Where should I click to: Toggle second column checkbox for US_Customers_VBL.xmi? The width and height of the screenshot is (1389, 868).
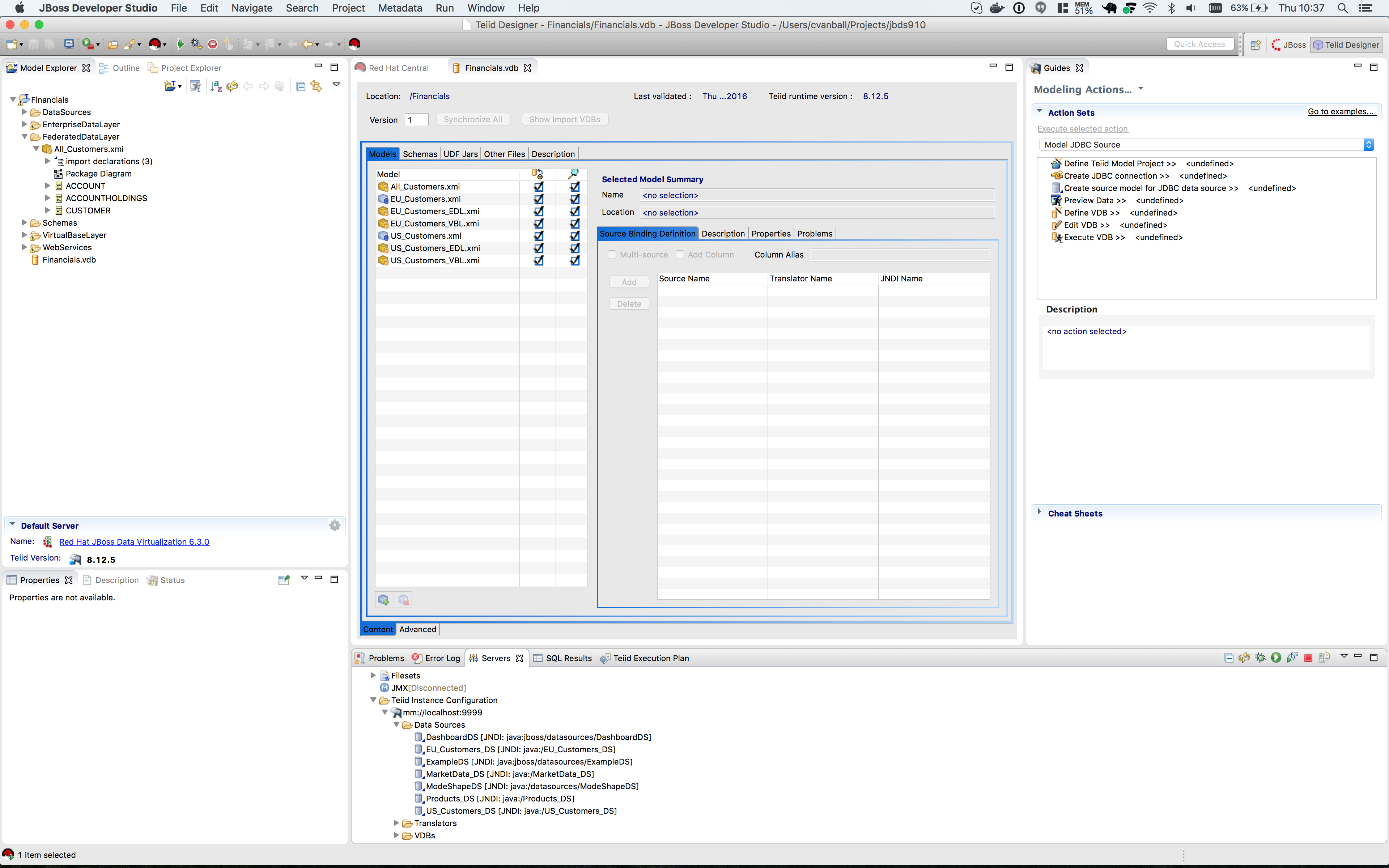(x=574, y=261)
